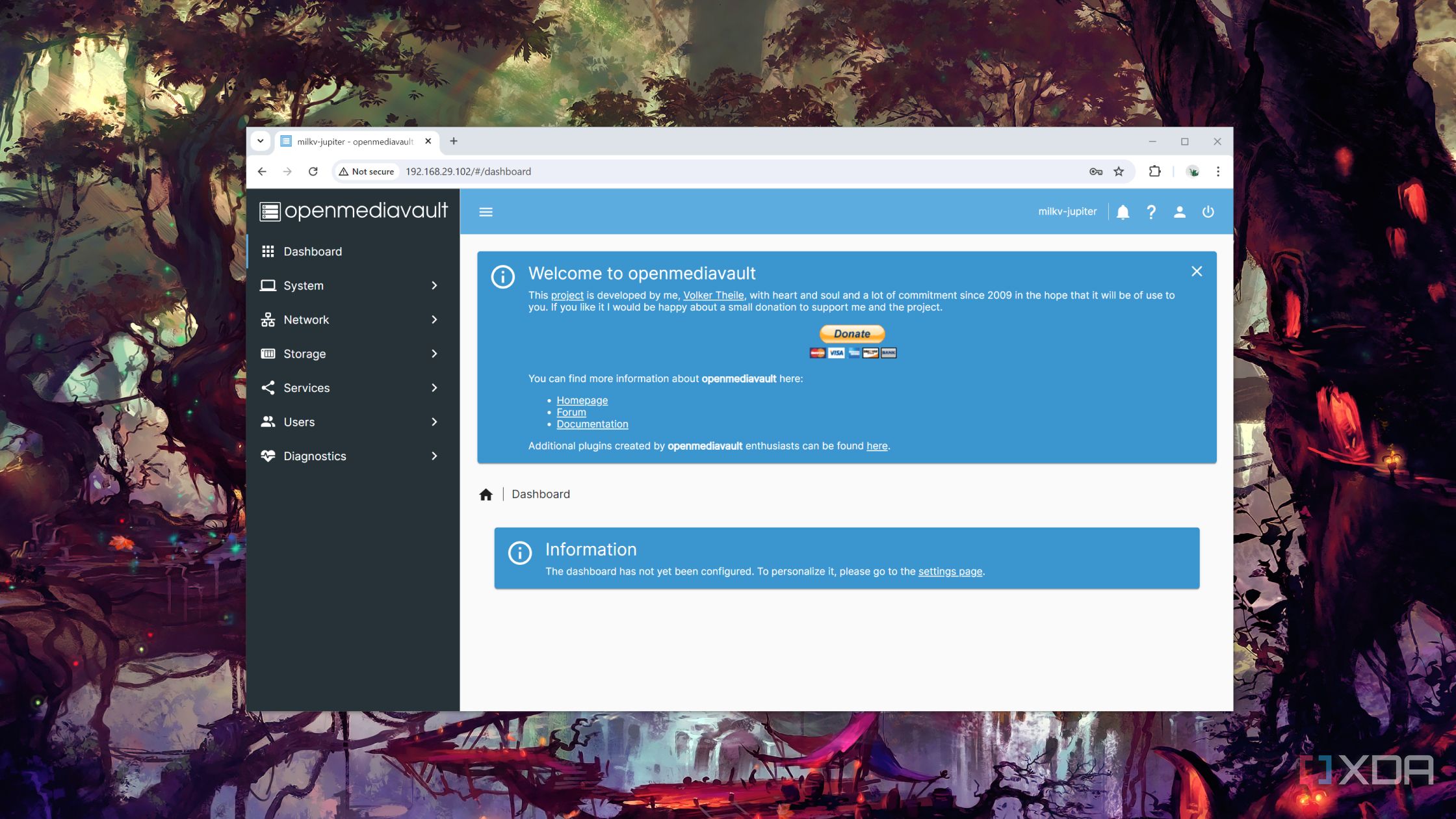Click the power/logout icon
The width and height of the screenshot is (1456, 819).
1208,211
